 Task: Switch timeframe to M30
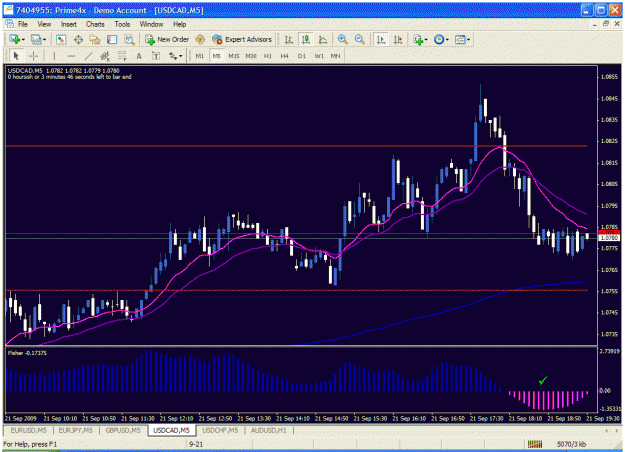pos(251,56)
